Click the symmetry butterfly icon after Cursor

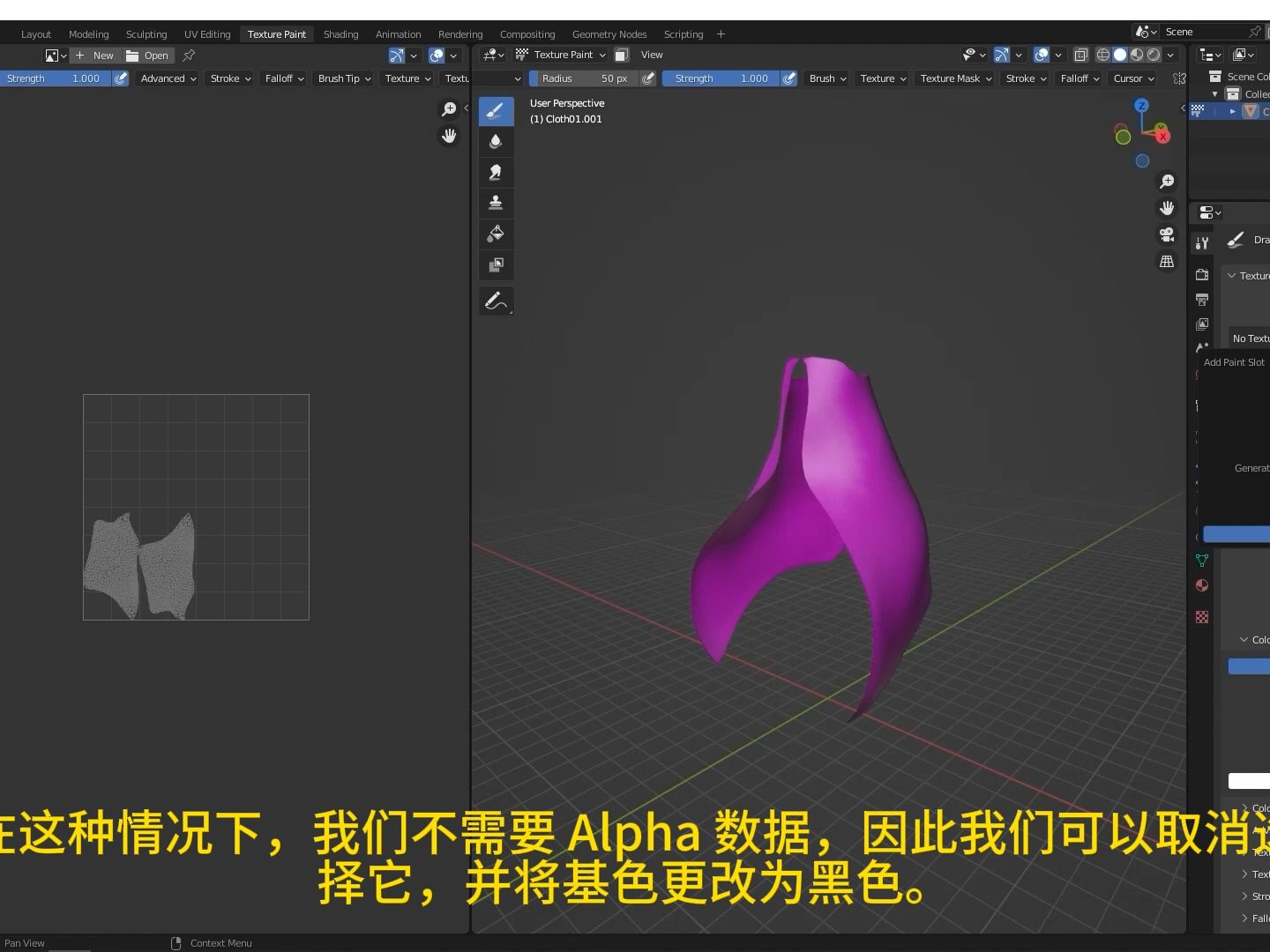[x=1179, y=78]
